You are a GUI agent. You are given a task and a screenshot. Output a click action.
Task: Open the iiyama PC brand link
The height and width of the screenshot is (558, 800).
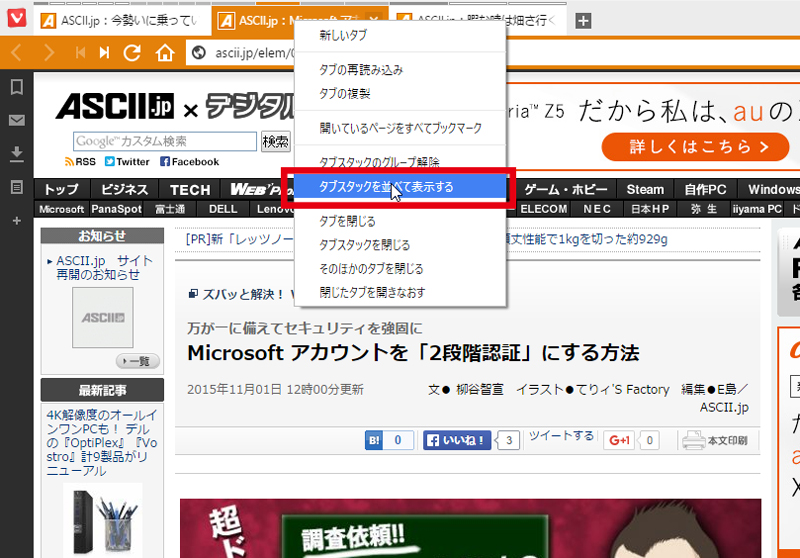[757, 209]
